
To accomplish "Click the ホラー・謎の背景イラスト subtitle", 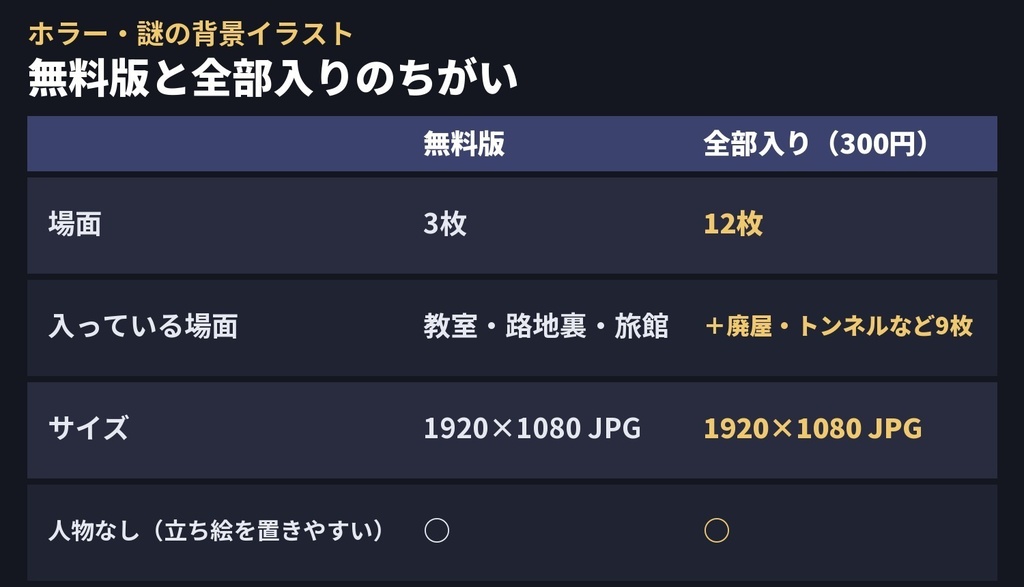I will 190,34.
